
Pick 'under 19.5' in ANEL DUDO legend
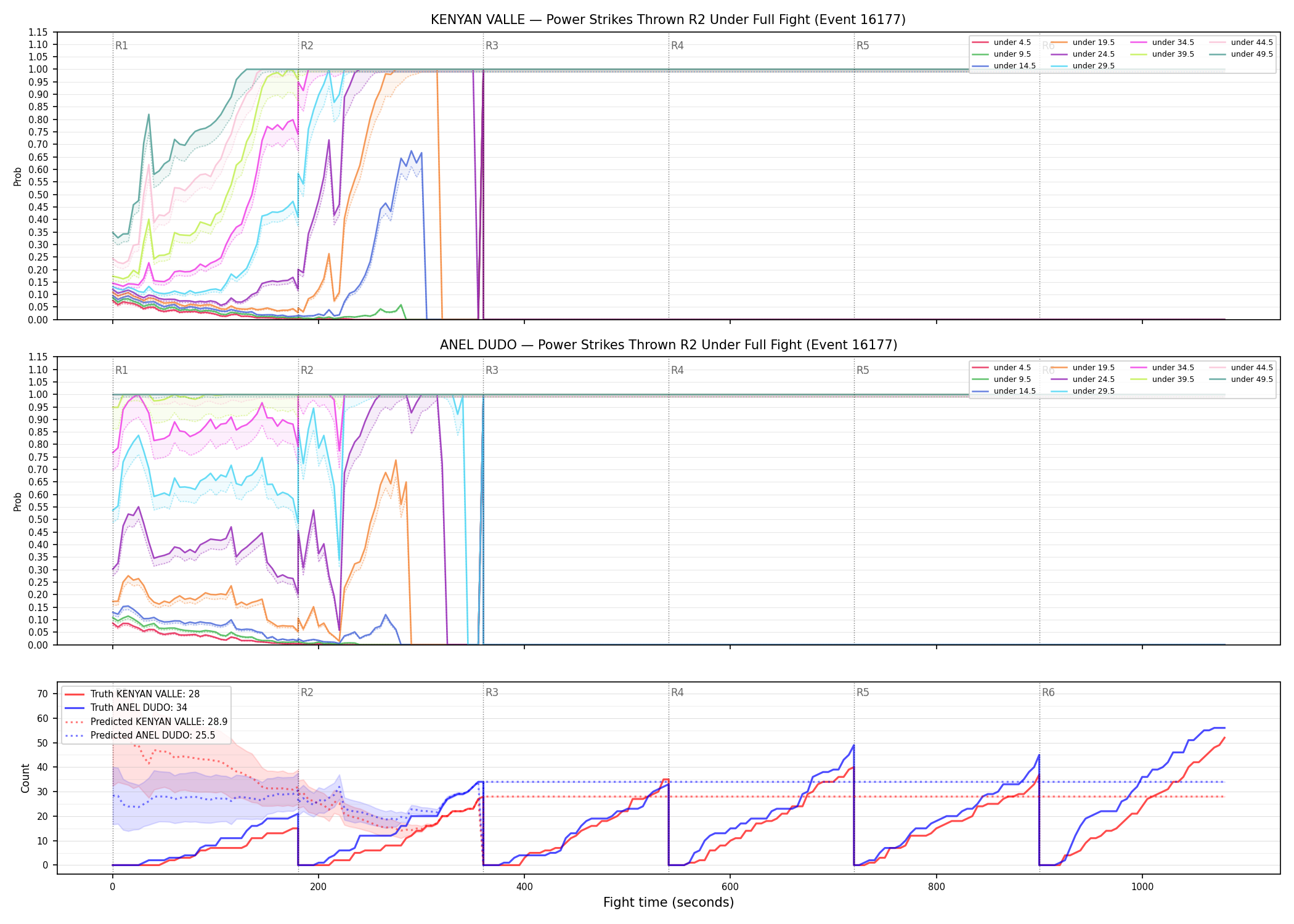click(x=1083, y=368)
